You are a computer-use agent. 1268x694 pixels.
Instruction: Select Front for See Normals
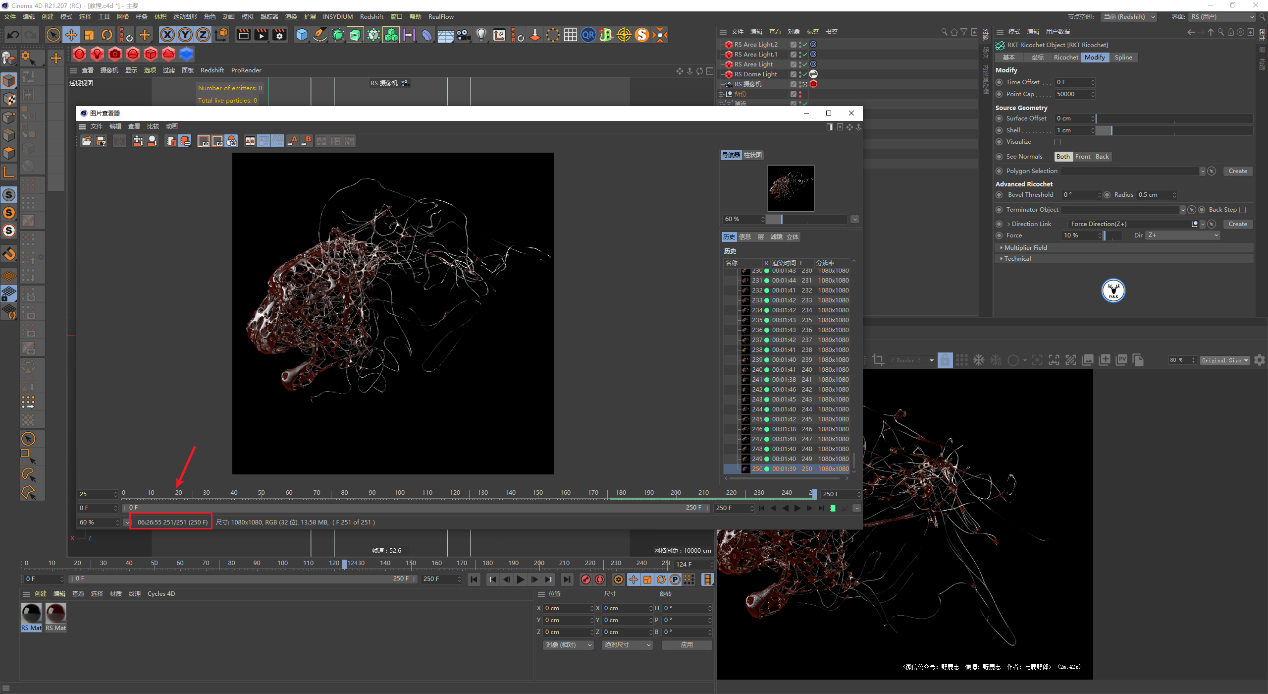(1083, 157)
